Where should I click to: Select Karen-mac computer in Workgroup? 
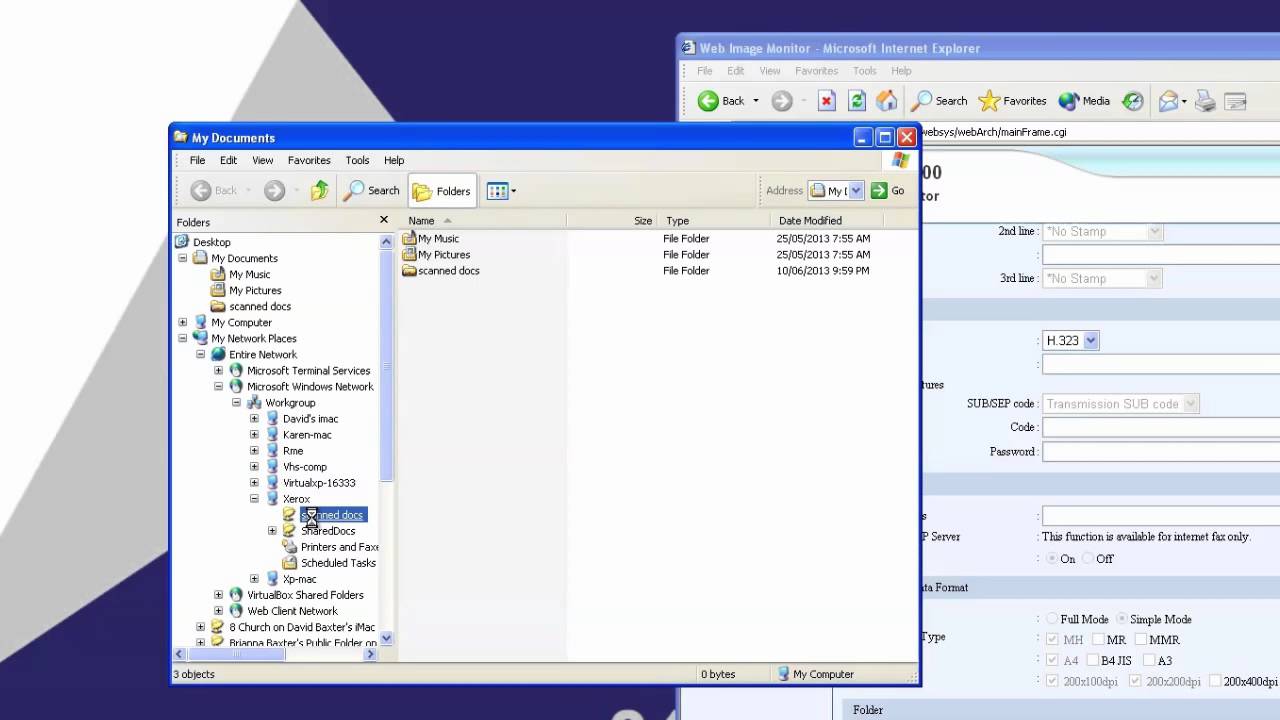click(307, 435)
